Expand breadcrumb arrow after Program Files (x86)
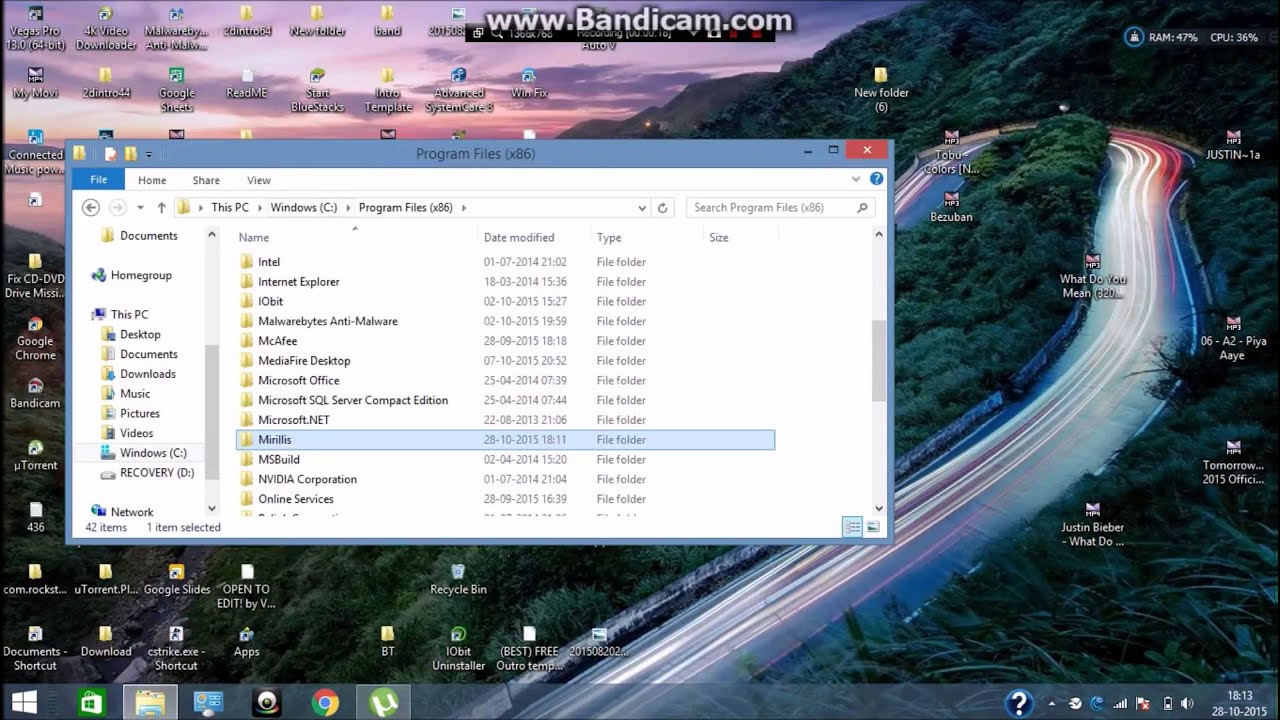Screen dimensions: 1280x720 click(464, 208)
